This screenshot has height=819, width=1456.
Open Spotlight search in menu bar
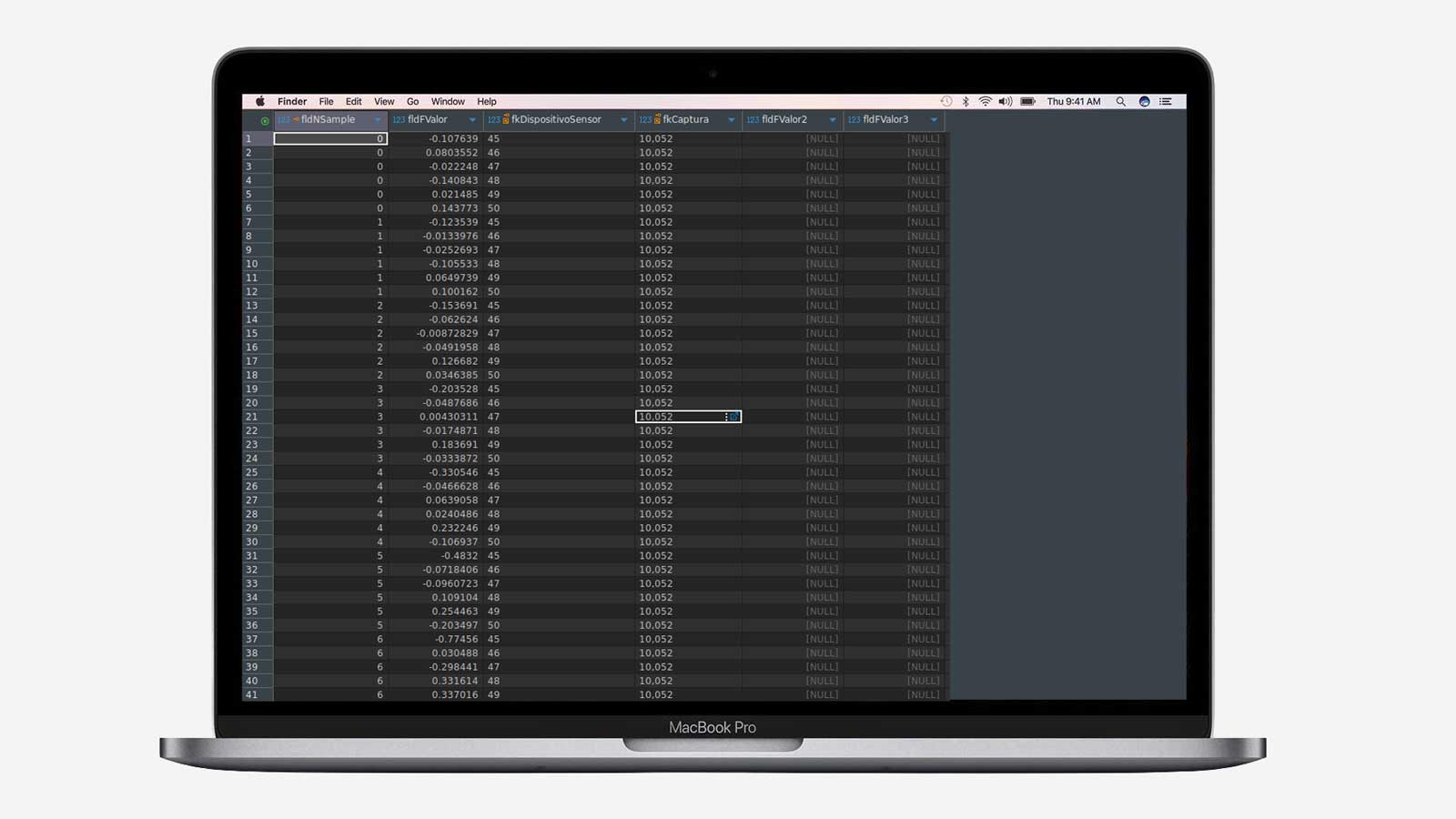(1121, 102)
